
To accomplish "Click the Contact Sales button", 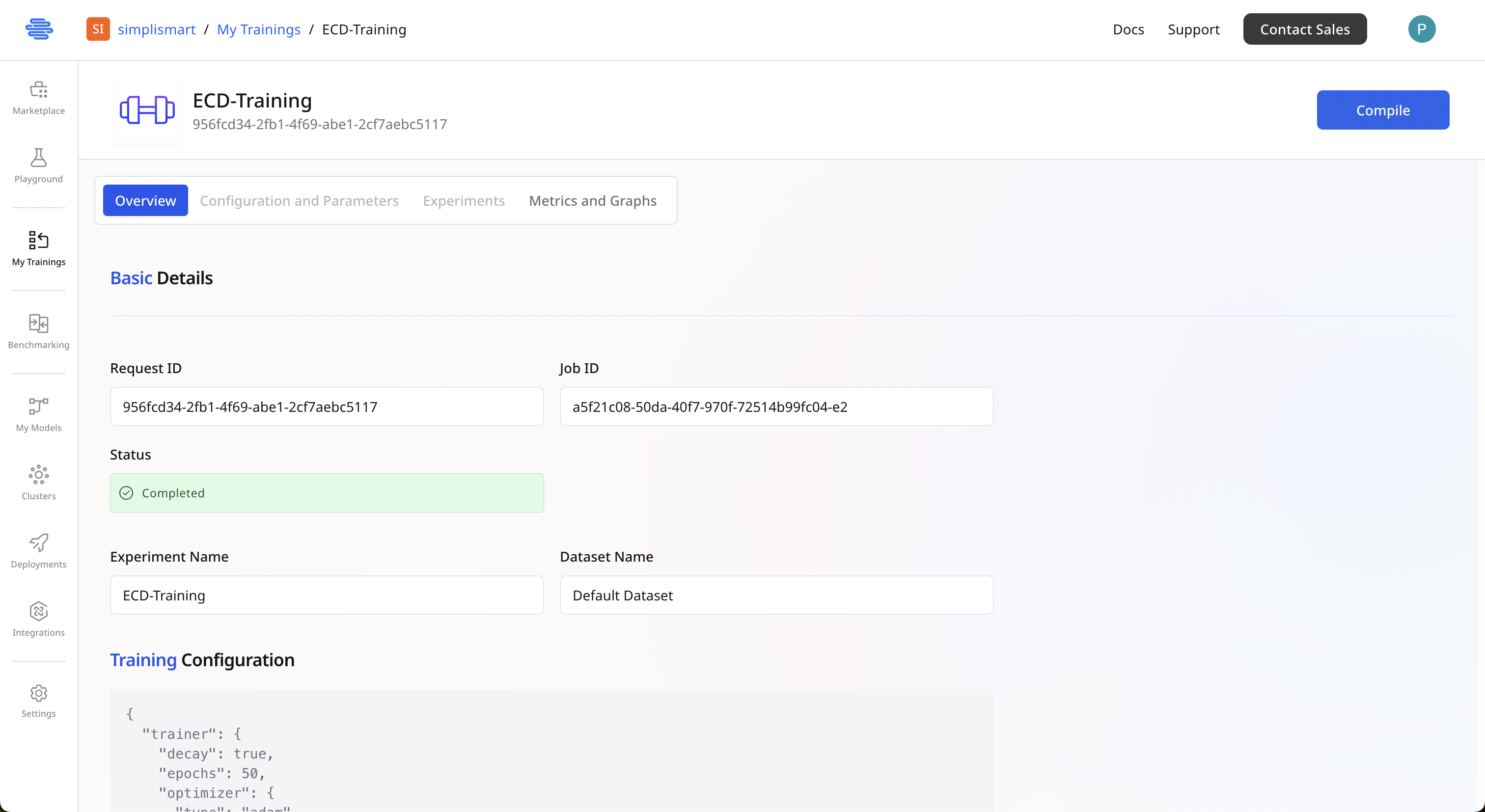I will 1304,29.
